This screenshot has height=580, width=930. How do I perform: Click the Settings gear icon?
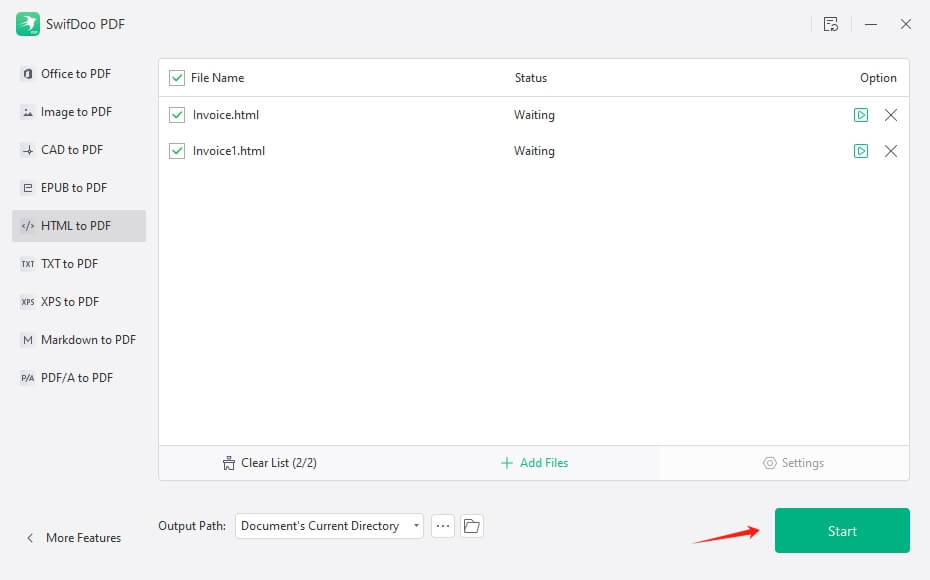[x=769, y=463]
